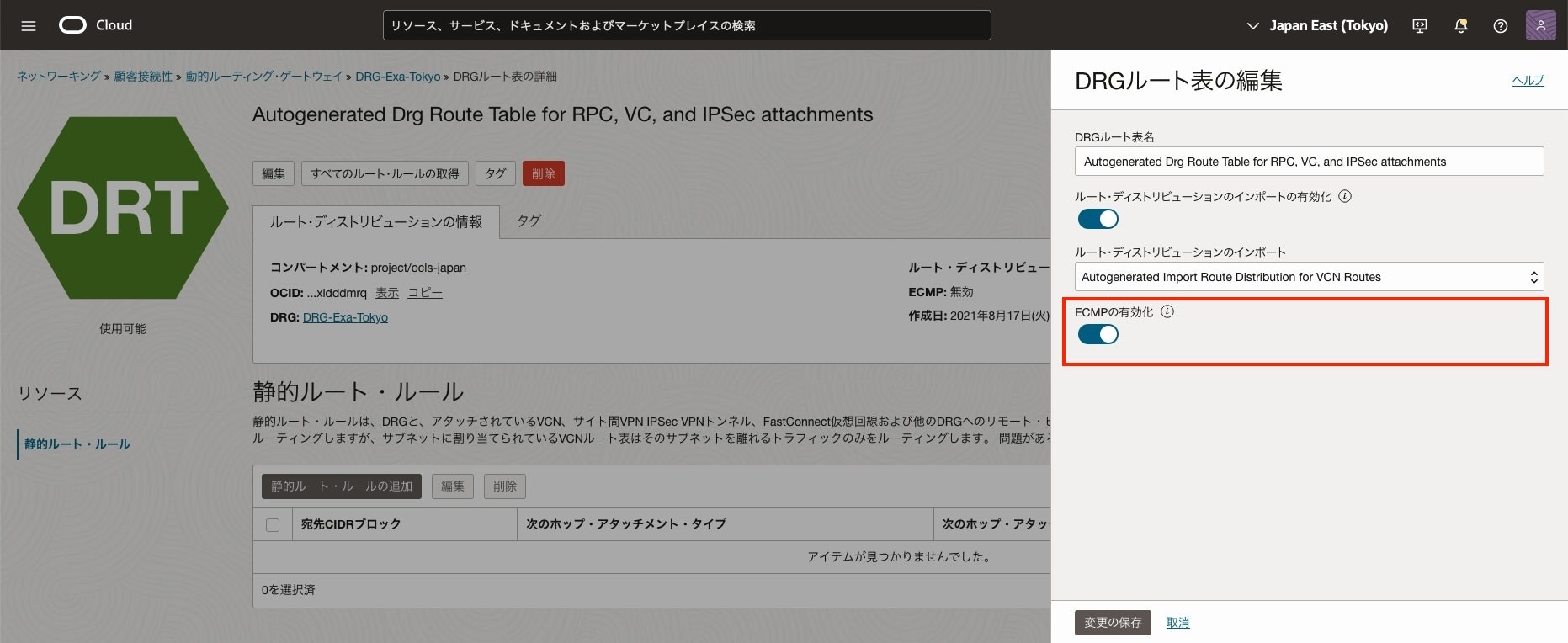Viewport: 1568px width, 643px height.
Task: Click the top search bar
Action: coord(687,25)
